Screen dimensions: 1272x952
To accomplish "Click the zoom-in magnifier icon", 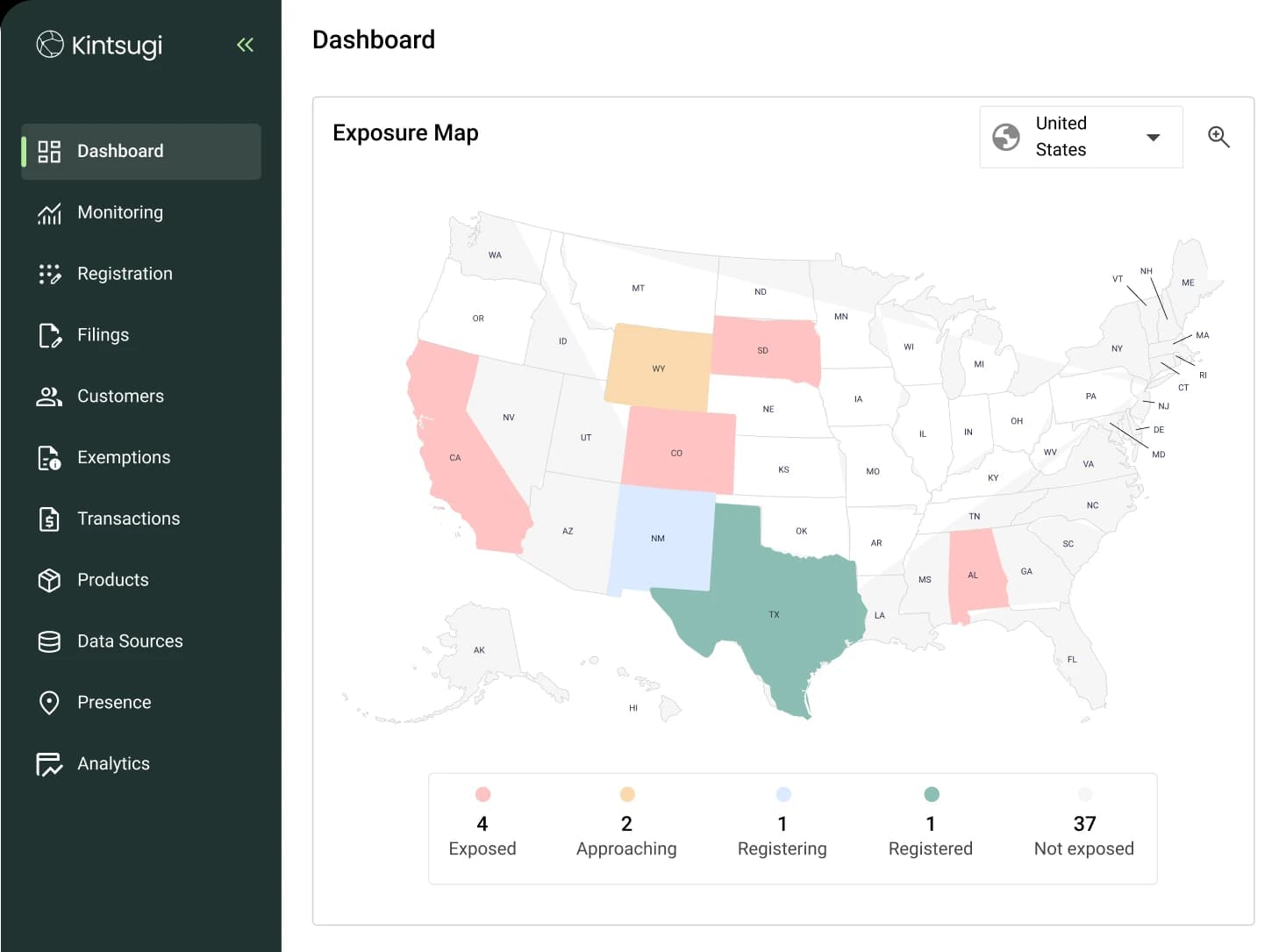I will pos(1218,137).
